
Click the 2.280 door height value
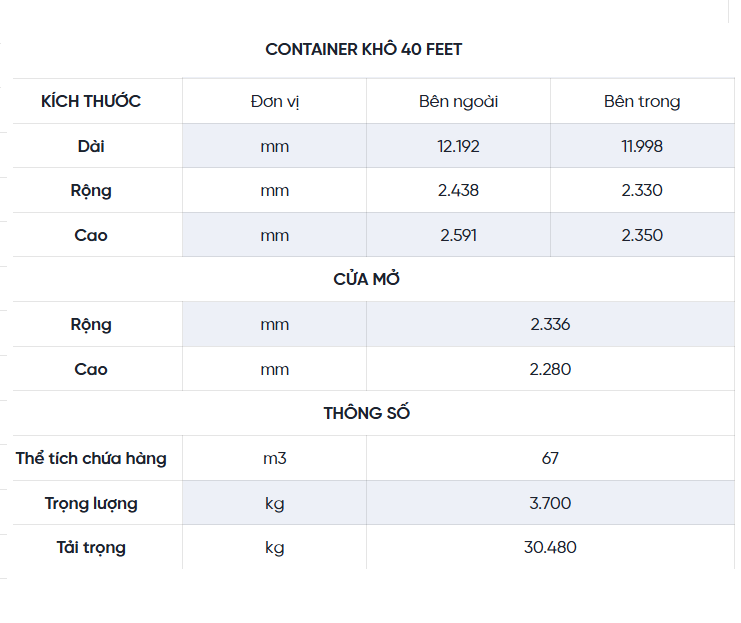pos(550,369)
